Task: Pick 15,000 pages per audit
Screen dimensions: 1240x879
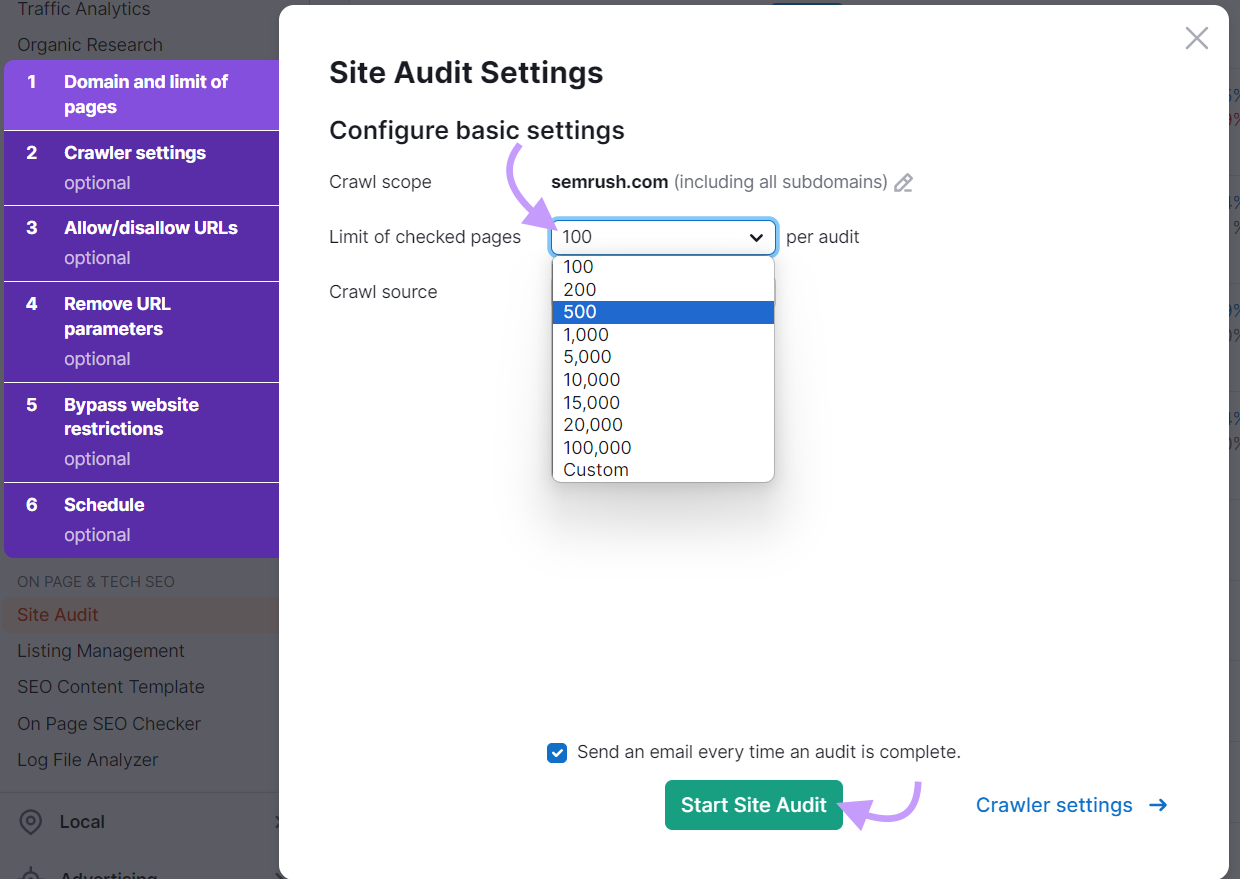Action: point(663,403)
